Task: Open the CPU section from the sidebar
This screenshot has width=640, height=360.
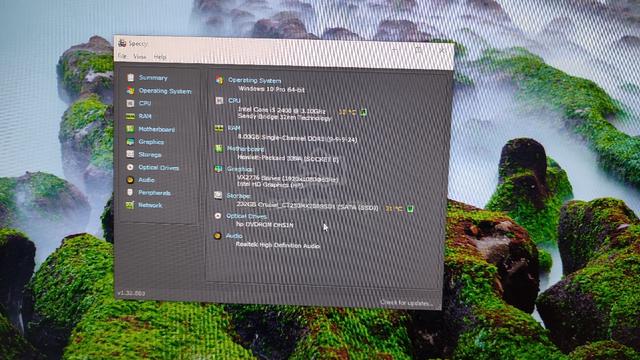Action: point(145,103)
